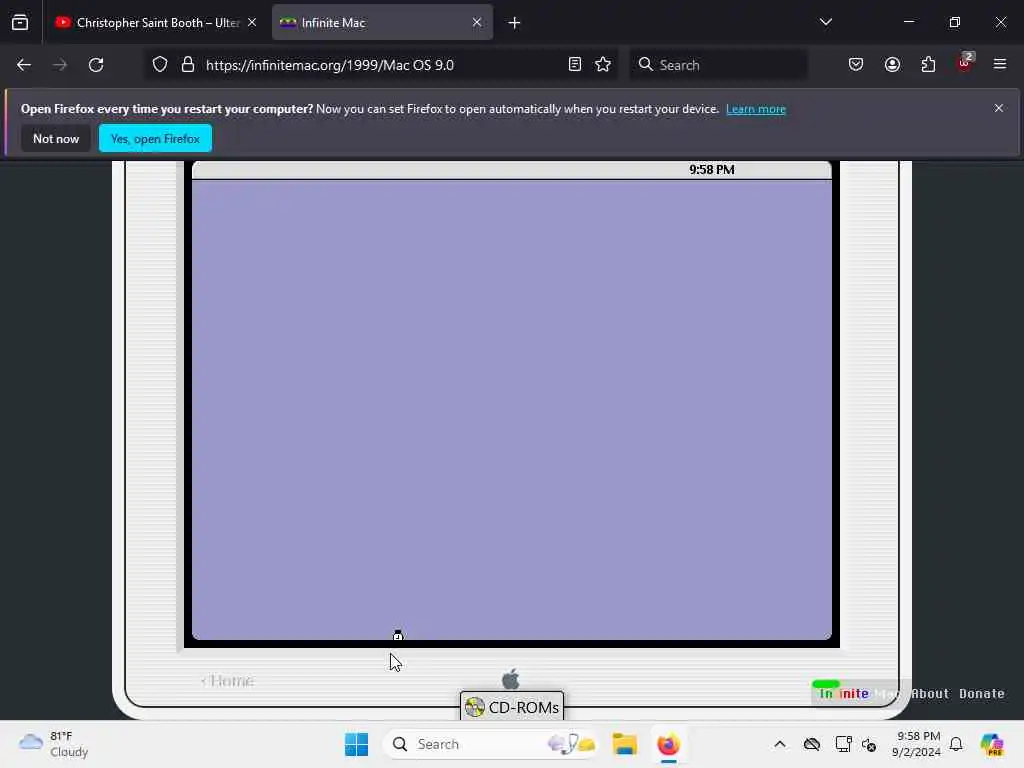This screenshot has height=768, width=1024.
Task: Toggle reader view icon
Action: 575,64
